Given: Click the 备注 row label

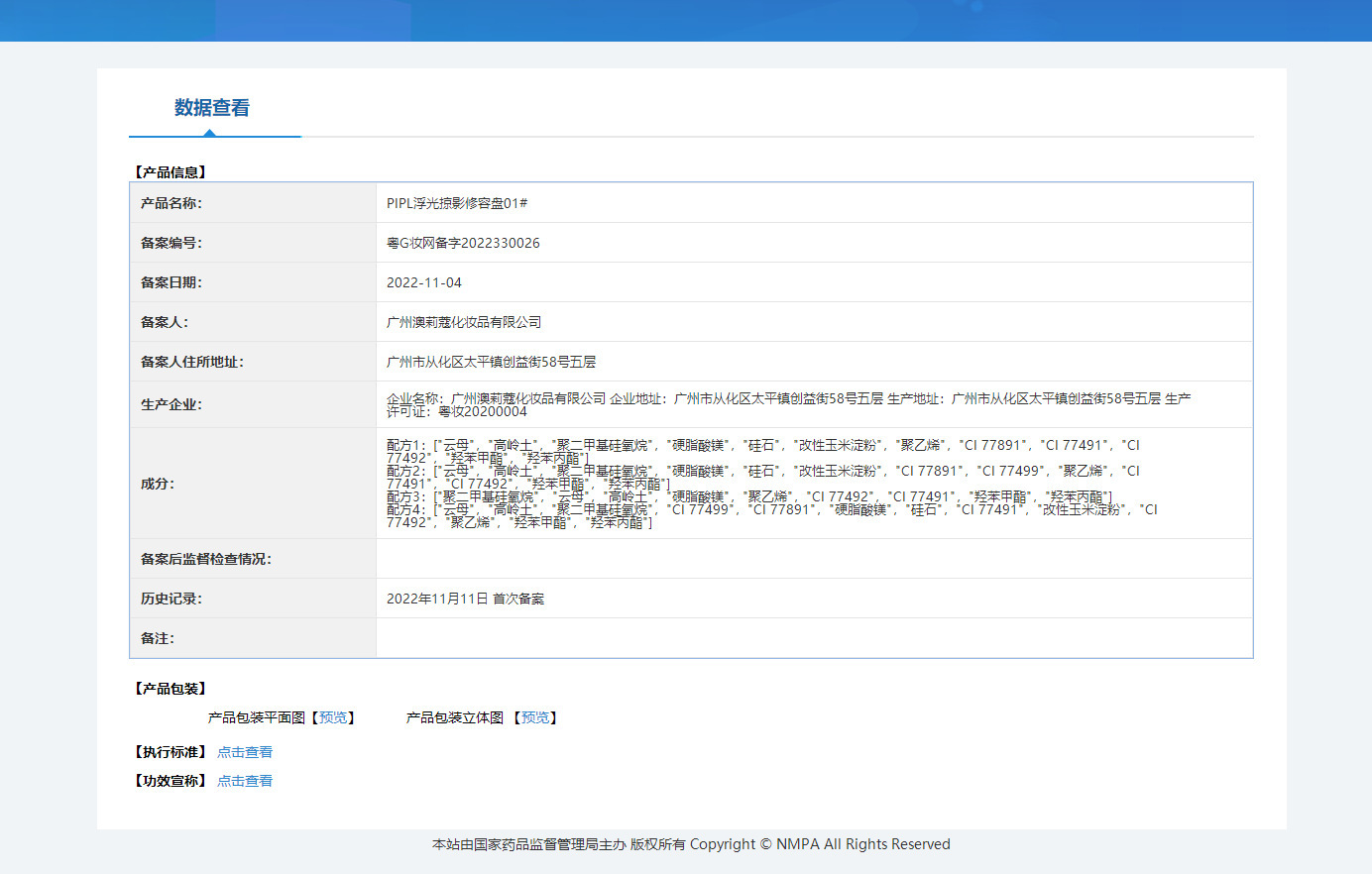Looking at the screenshot, I should 158,638.
